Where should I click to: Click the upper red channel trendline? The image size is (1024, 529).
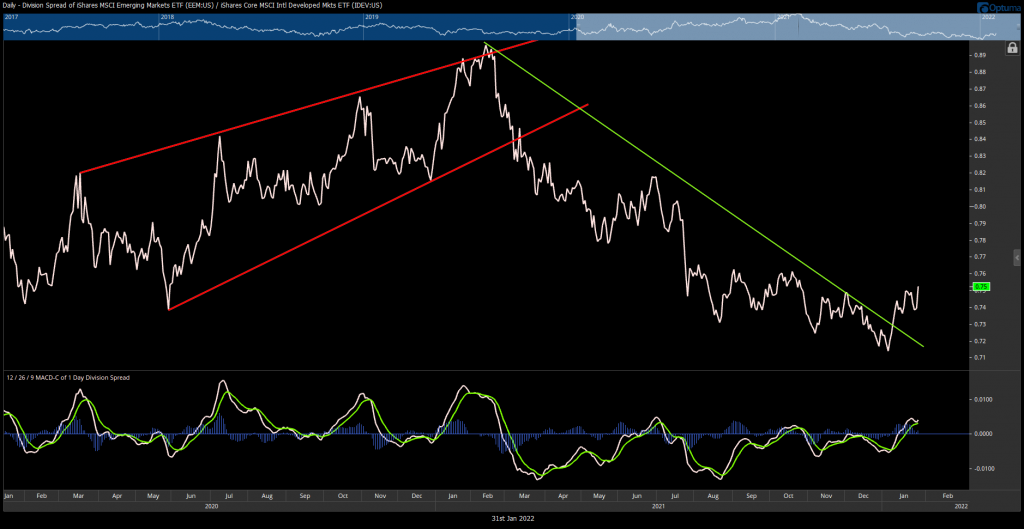point(307,107)
